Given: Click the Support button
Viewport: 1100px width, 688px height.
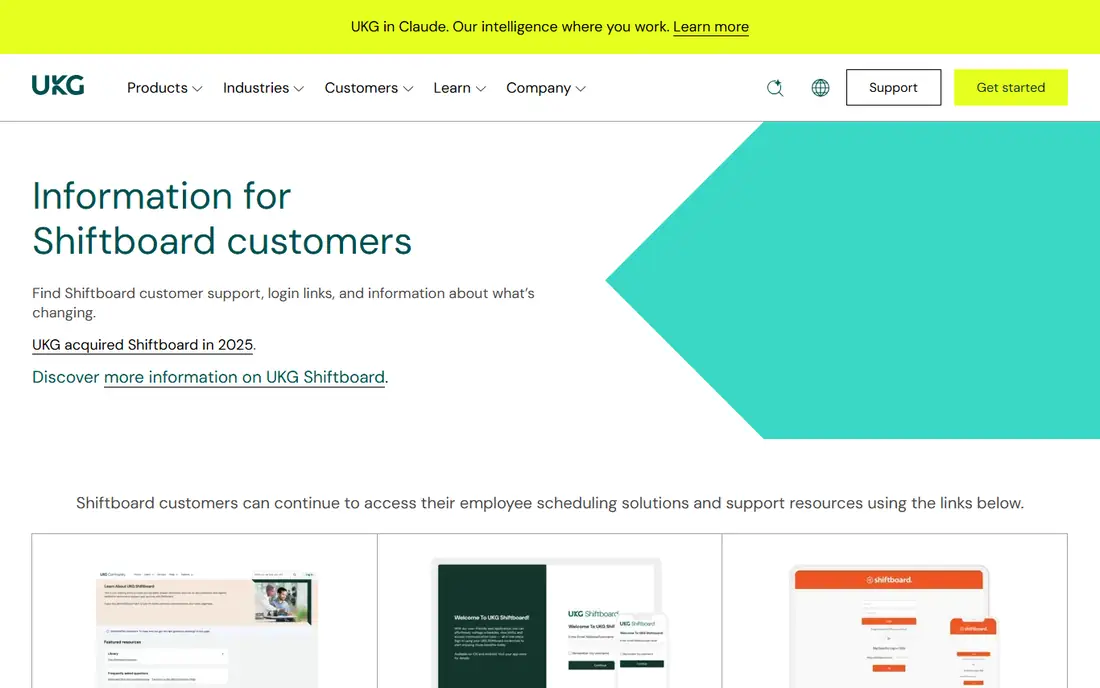Looking at the screenshot, I should click(x=893, y=88).
